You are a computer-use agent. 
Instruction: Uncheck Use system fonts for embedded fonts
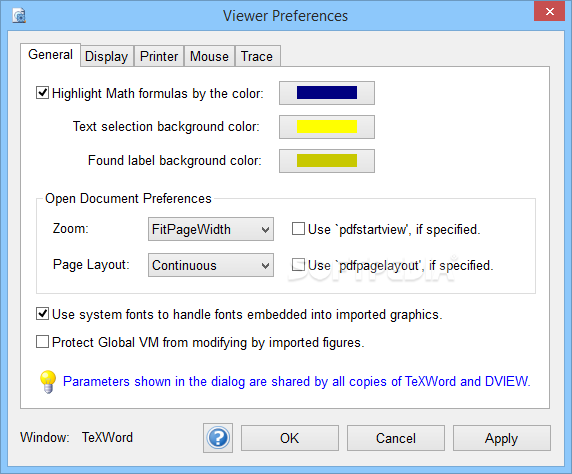(x=42, y=314)
